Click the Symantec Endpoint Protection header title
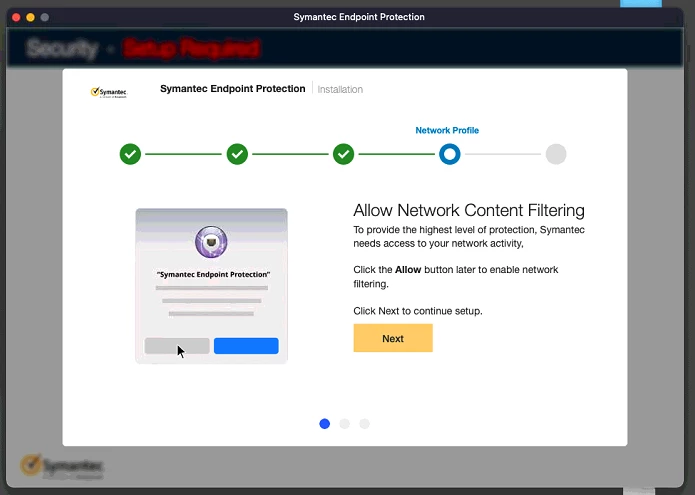This screenshot has width=695, height=495. tap(233, 89)
